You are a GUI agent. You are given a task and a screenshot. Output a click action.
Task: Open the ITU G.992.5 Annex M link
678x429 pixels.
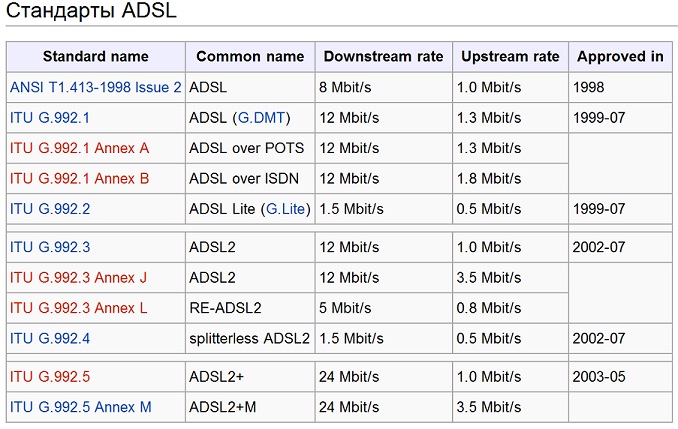pyautogui.click(x=80, y=407)
